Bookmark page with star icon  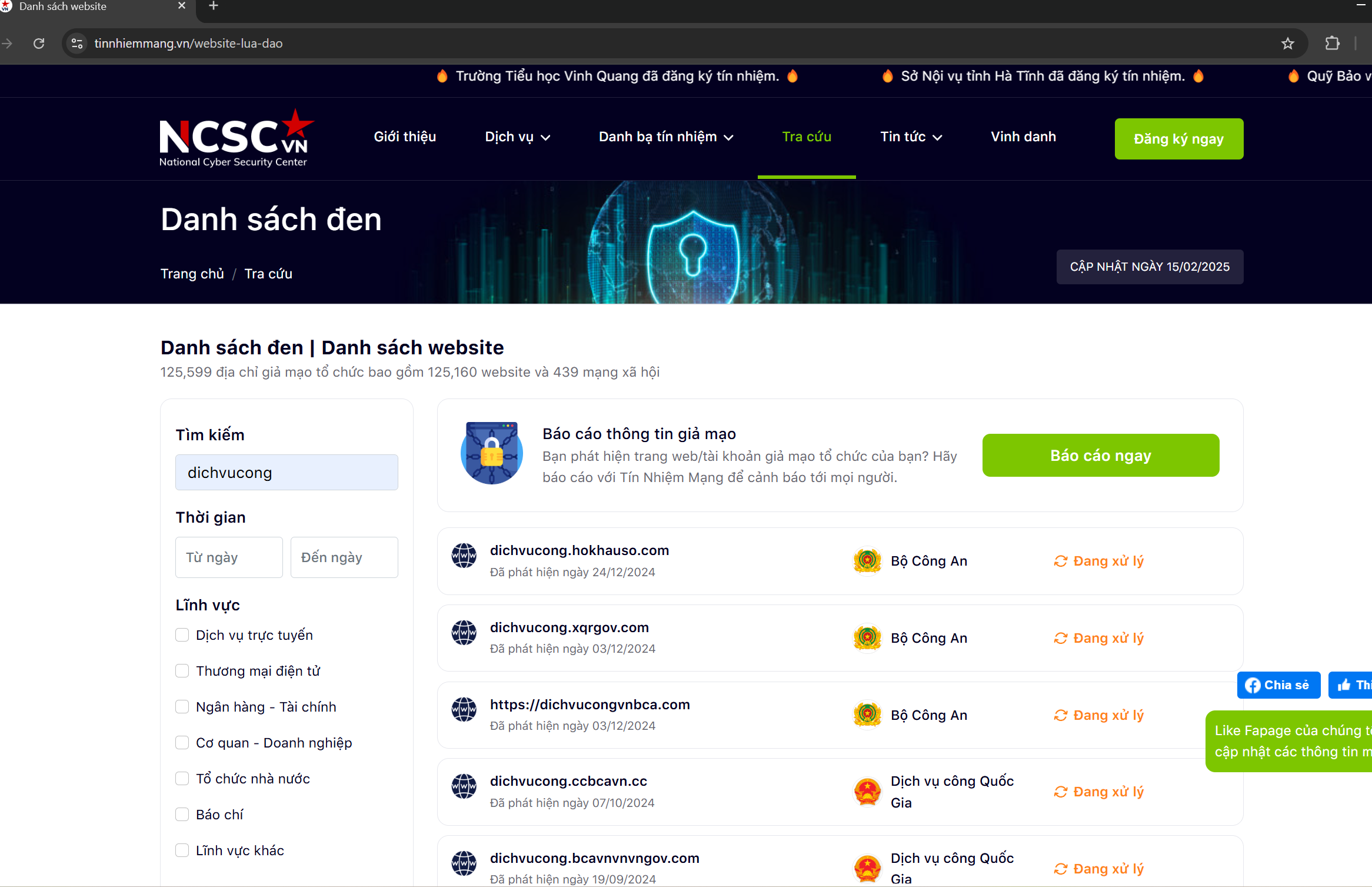1288,44
